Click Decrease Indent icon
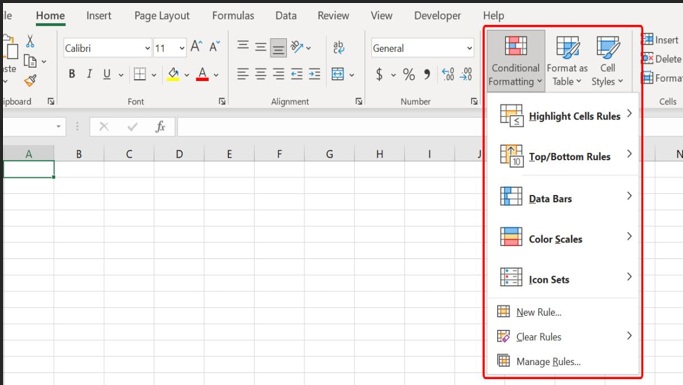This screenshot has height=385, width=683. [x=297, y=74]
